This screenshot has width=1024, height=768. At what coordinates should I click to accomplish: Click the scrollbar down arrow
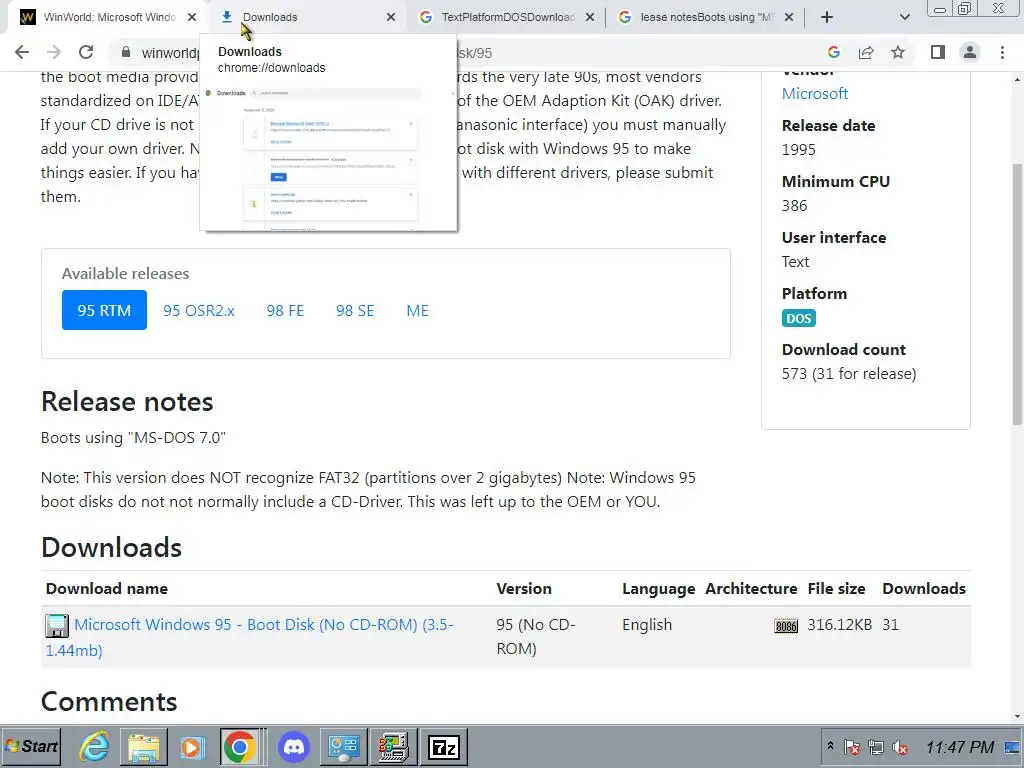point(1017,716)
